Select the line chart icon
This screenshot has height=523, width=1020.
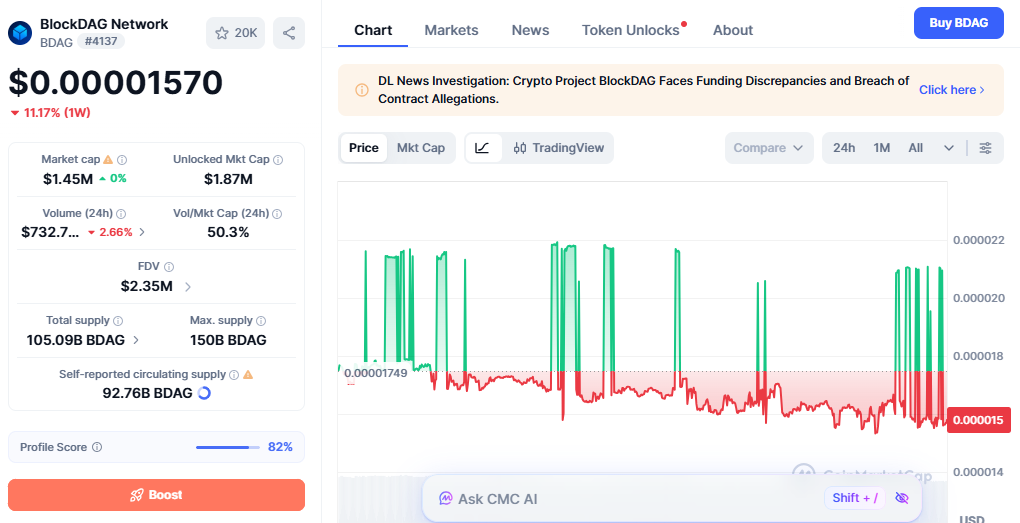(482, 148)
